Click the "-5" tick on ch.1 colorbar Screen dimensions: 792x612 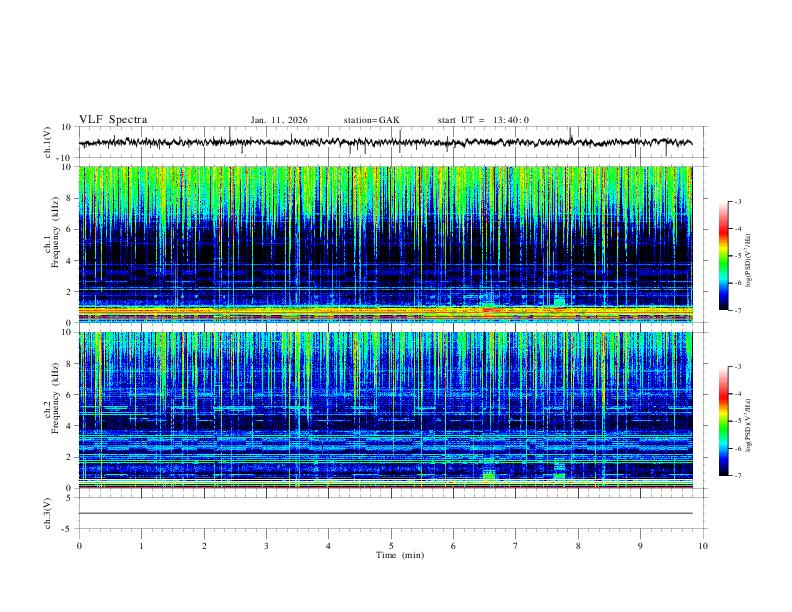[x=737, y=256]
